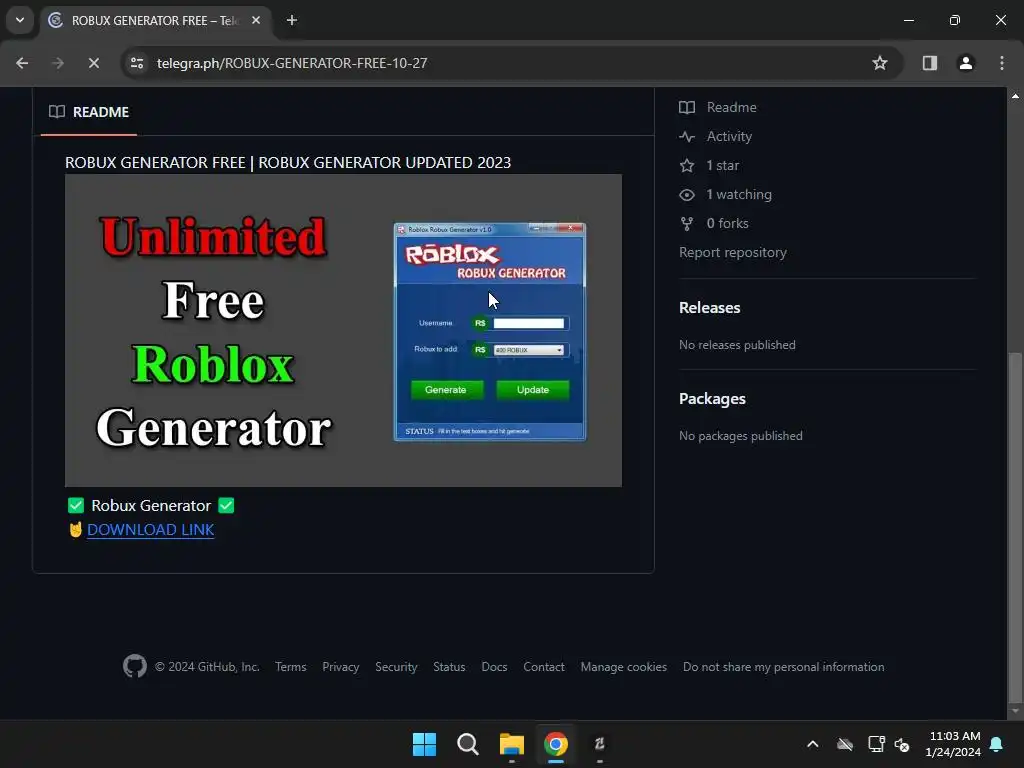Switch to the README tab
The image size is (1024, 768).
coord(89,112)
